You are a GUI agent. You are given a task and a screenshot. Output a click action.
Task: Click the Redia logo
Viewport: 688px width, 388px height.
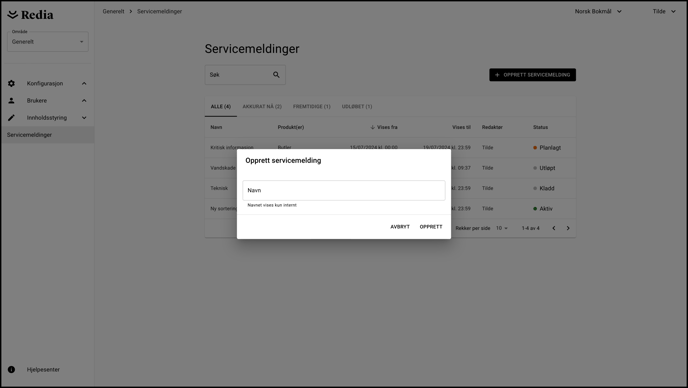tap(30, 15)
